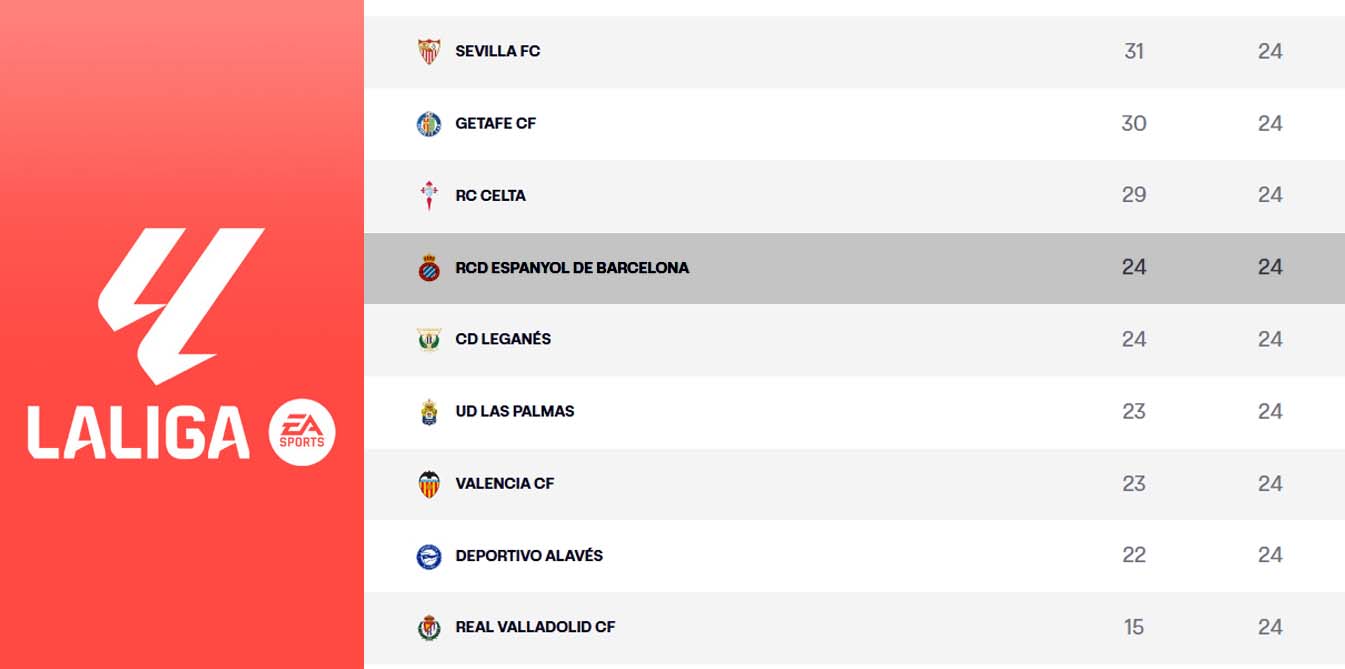The image size is (1345, 669).
Task: Click the UD Las Palmas crest icon
Action: pos(429,412)
